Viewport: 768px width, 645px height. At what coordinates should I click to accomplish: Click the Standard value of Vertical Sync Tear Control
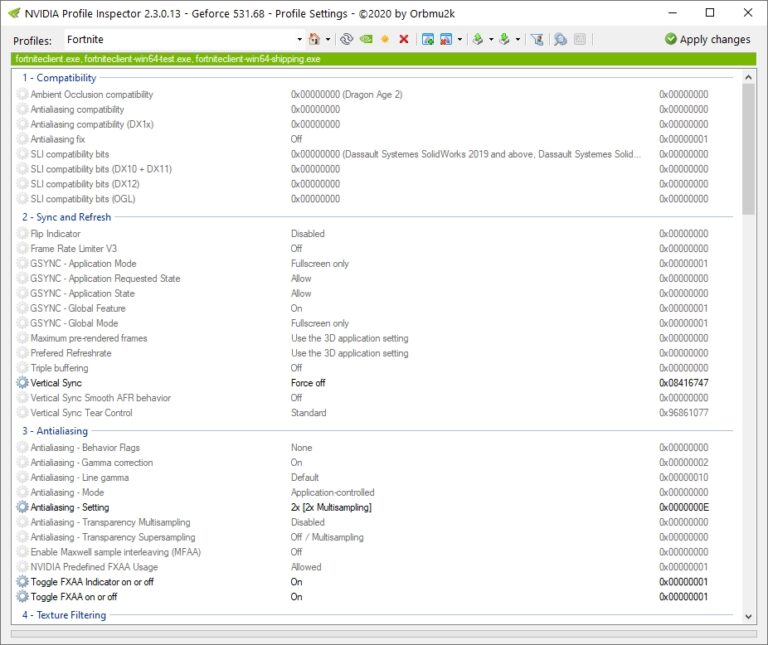[309, 412]
